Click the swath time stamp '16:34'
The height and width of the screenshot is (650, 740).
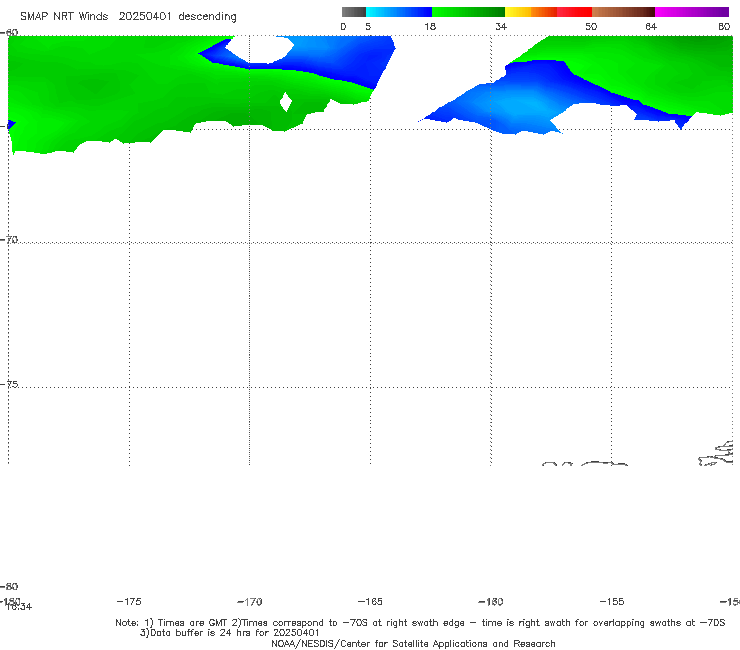tap(19, 607)
